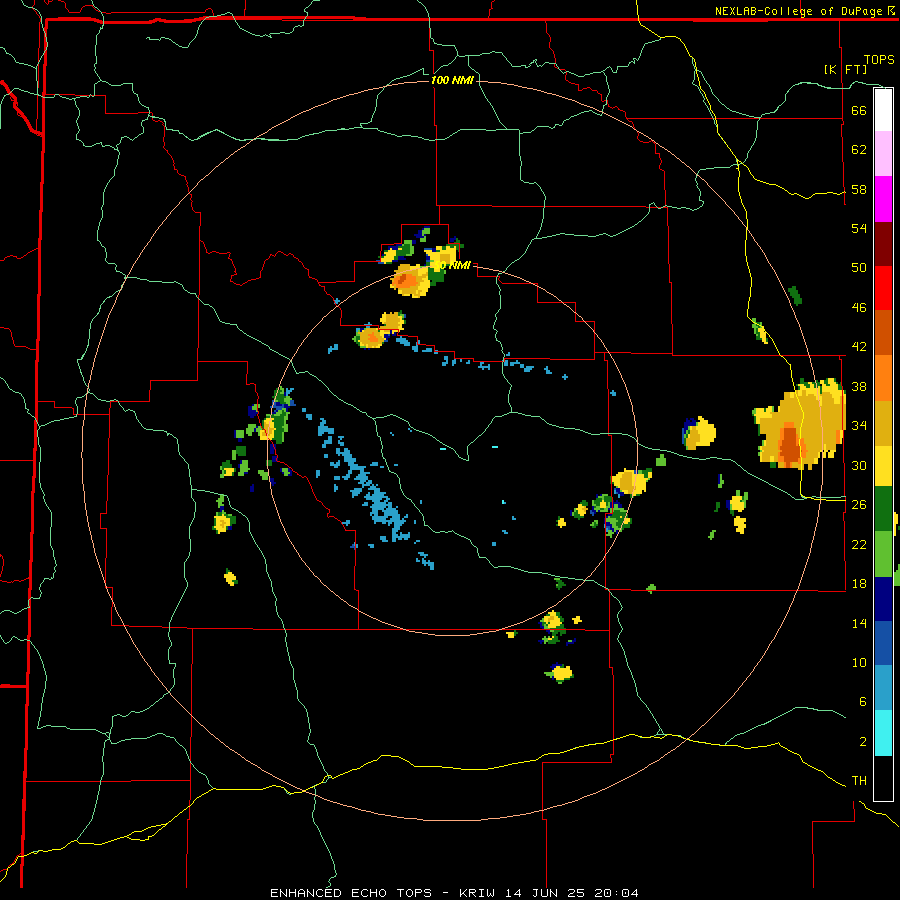
Task: Click the white color band above 66
Action: coord(883,110)
